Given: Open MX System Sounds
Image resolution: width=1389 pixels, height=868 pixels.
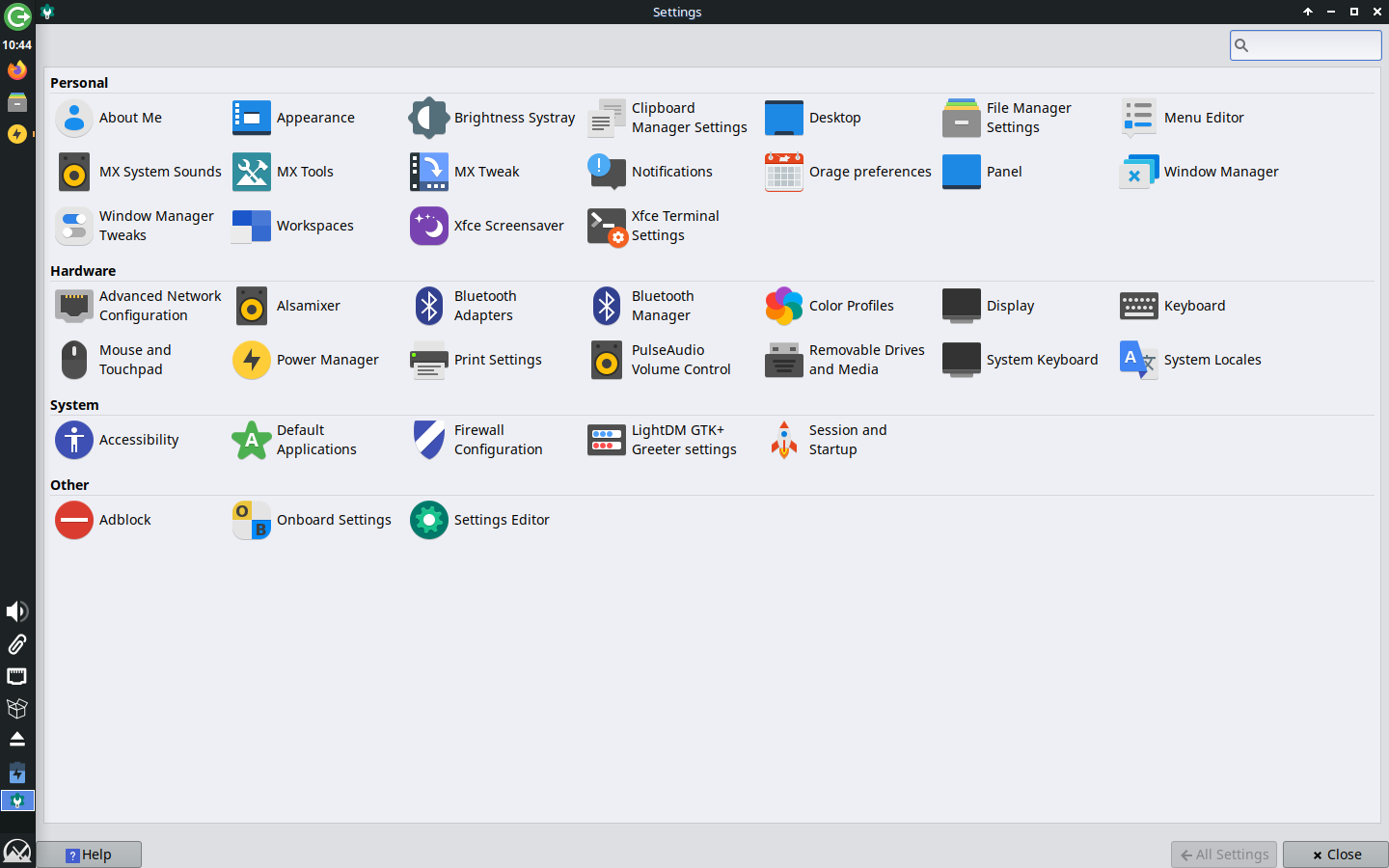Looking at the screenshot, I should click(139, 172).
